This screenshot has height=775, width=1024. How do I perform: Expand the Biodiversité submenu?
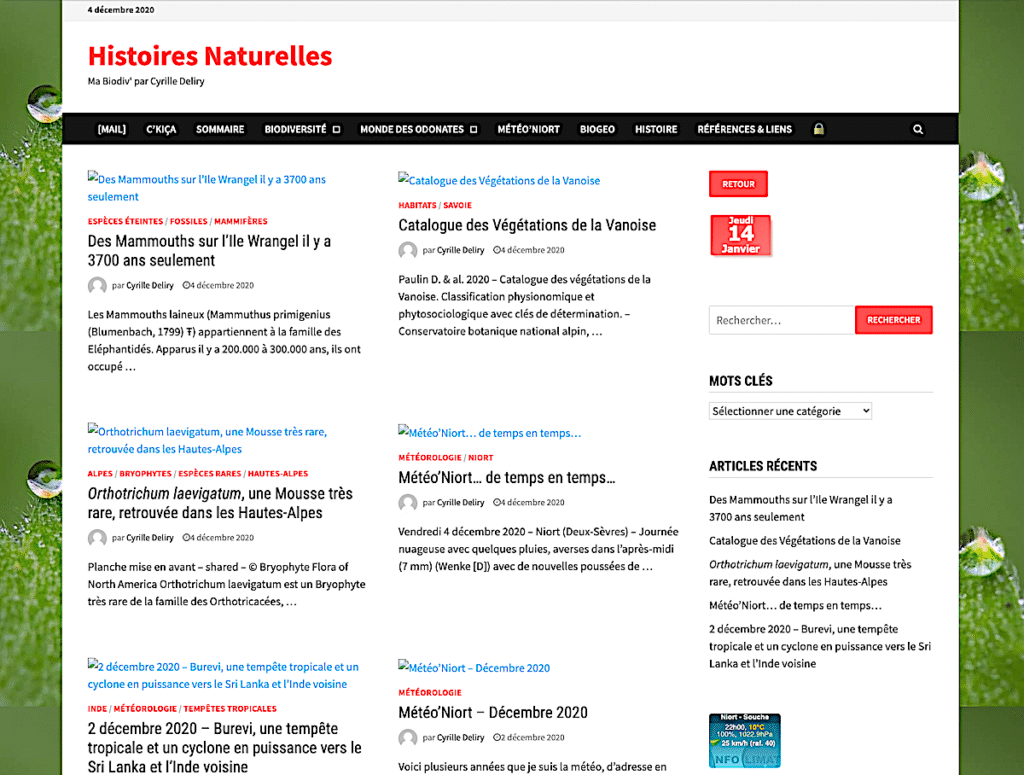click(x=336, y=129)
